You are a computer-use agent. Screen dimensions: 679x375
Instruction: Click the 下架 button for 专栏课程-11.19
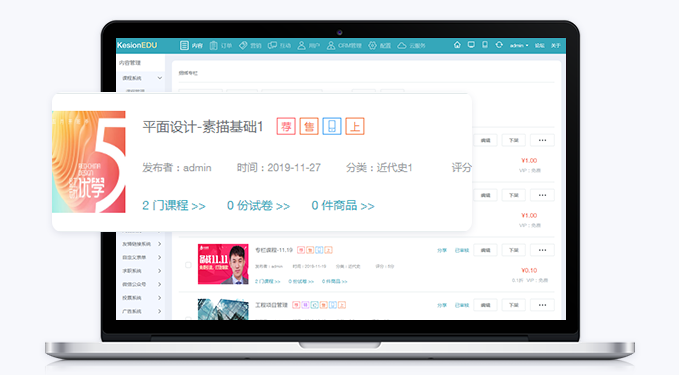514,250
